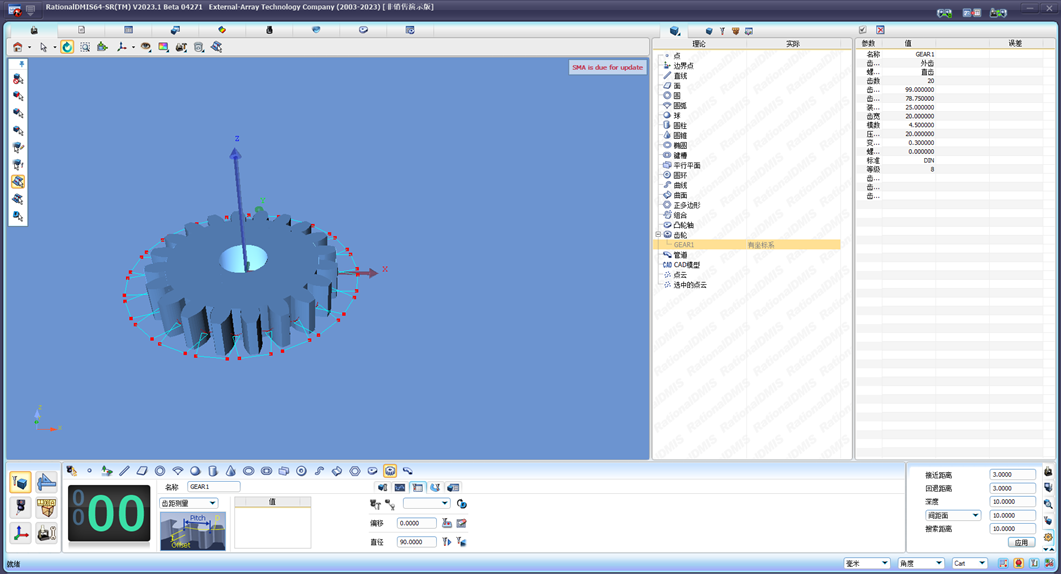The height and width of the screenshot is (574, 1061).
Task: Click the sphere feature icon in bottom toolbar
Action: [195, 471]
